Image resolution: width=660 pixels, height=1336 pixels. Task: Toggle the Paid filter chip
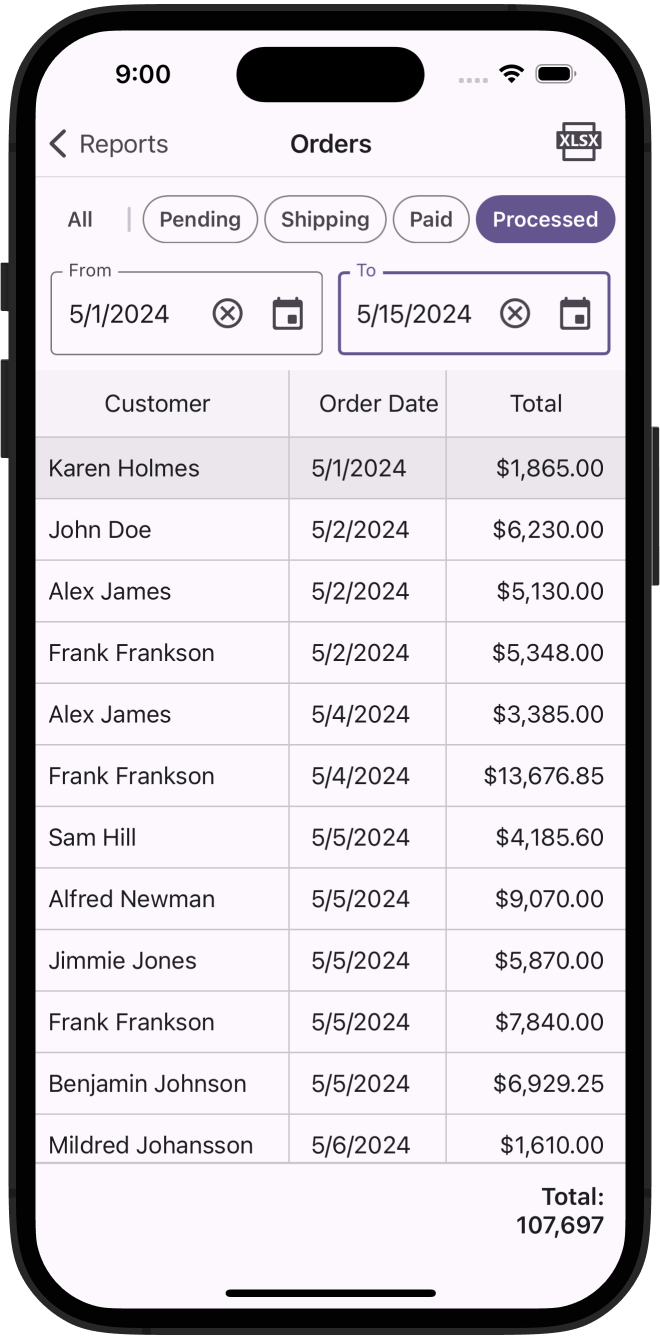point(431,219)
